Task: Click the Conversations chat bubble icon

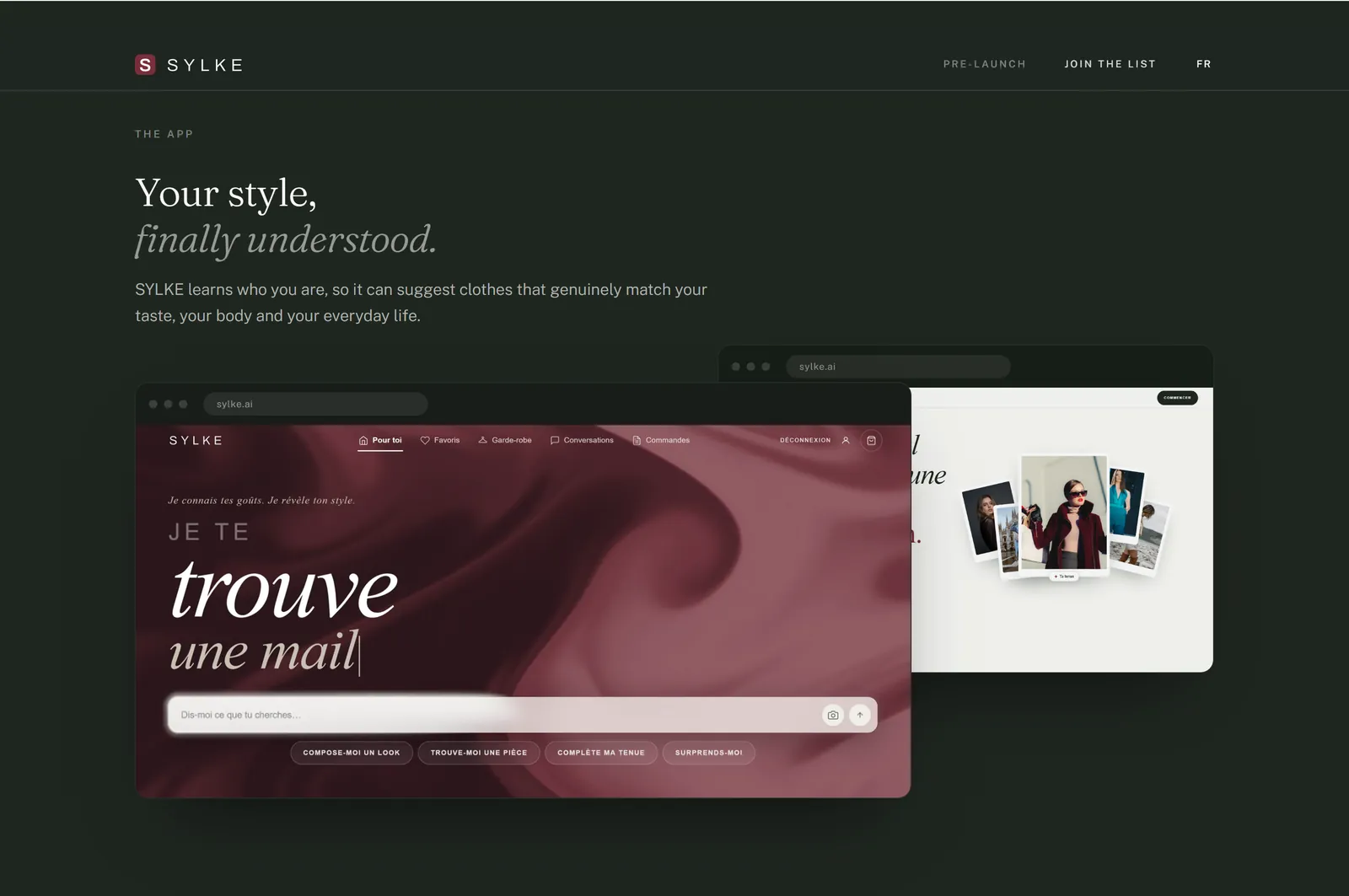Action: [555, 441]
